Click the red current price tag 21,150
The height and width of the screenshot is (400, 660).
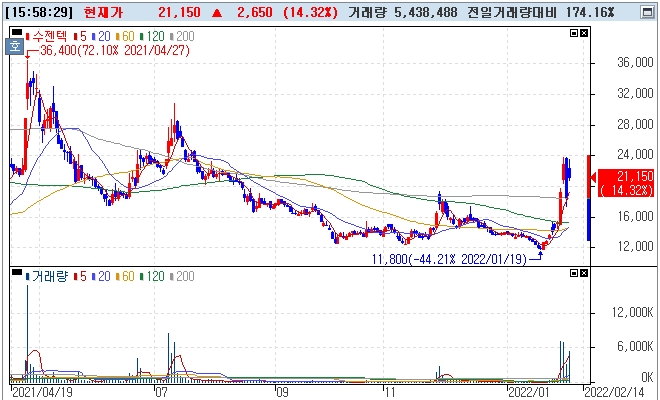pyautogui.click(x=626, y=183)
